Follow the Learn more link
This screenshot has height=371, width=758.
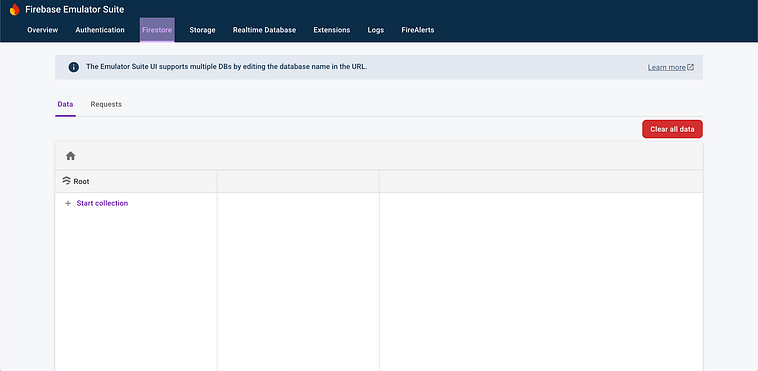click(667, 67)
